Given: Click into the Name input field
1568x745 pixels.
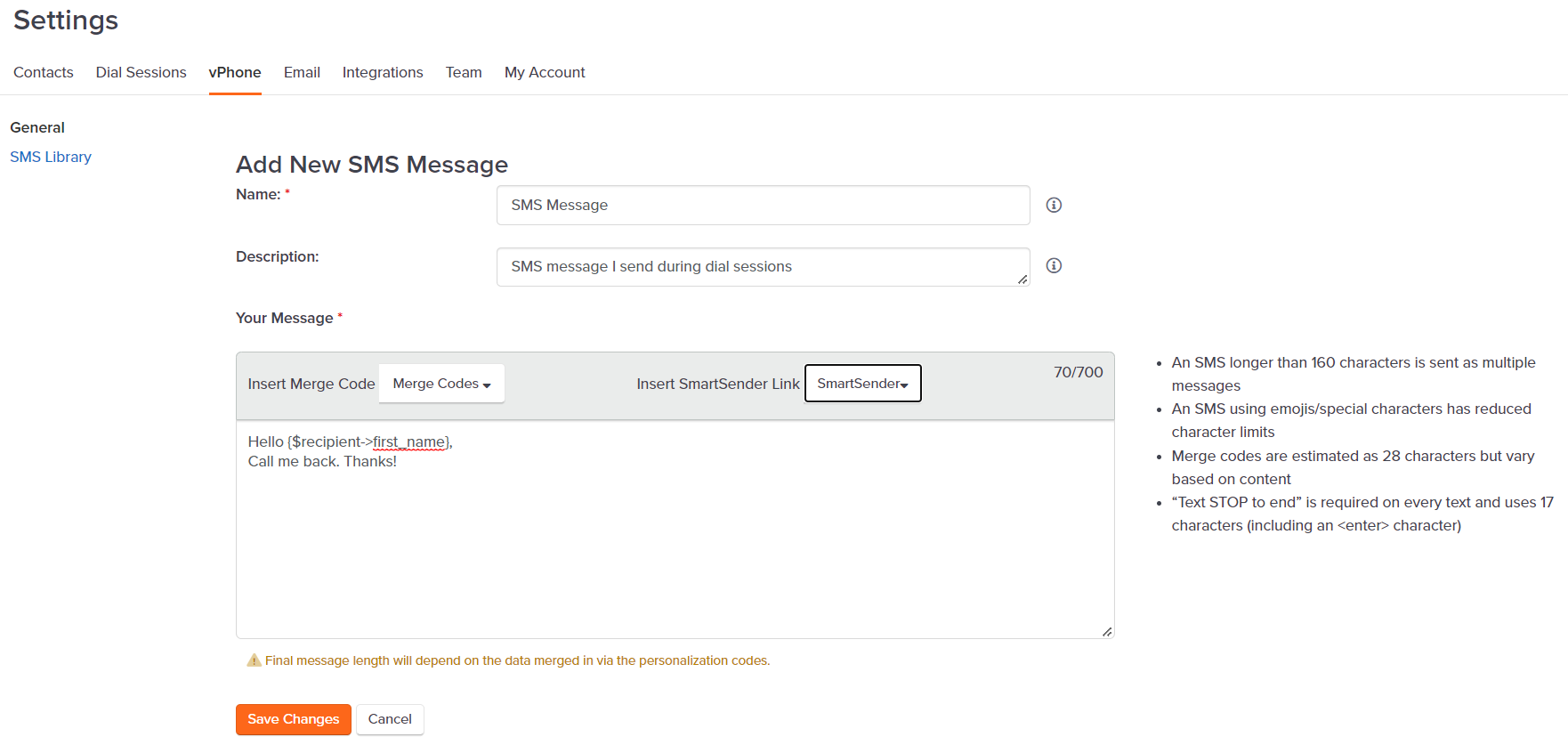Looking at the screenshot, I should pos(763,205).
